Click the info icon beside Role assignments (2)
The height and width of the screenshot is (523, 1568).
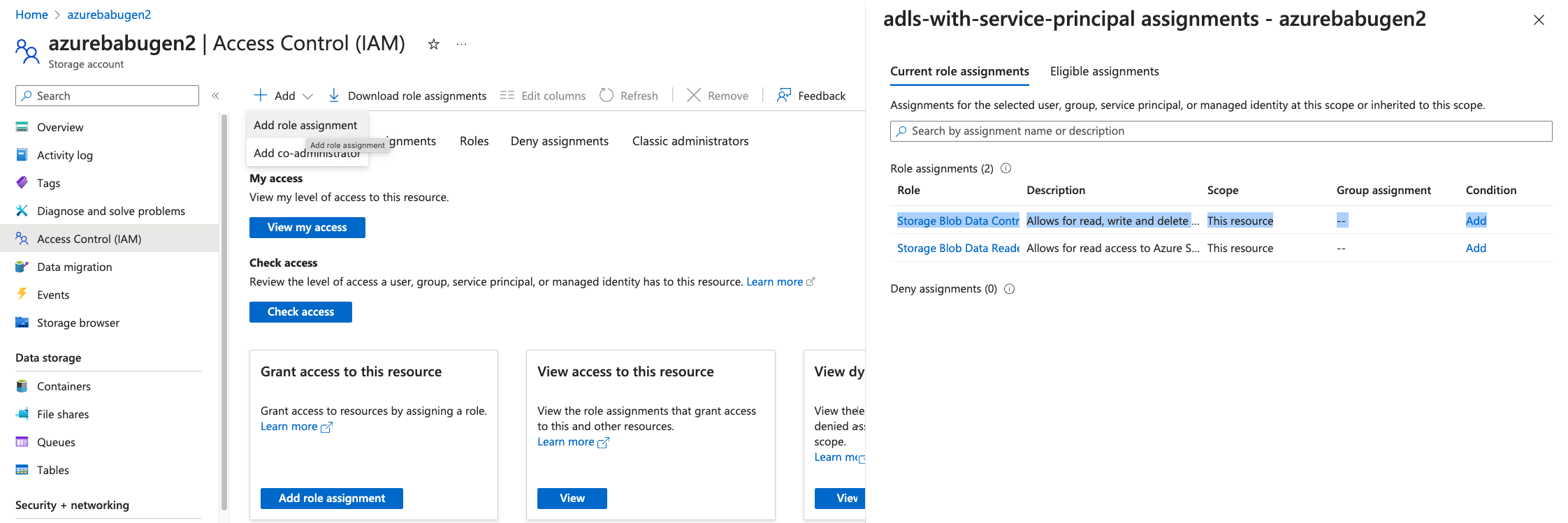(1006, 168)
